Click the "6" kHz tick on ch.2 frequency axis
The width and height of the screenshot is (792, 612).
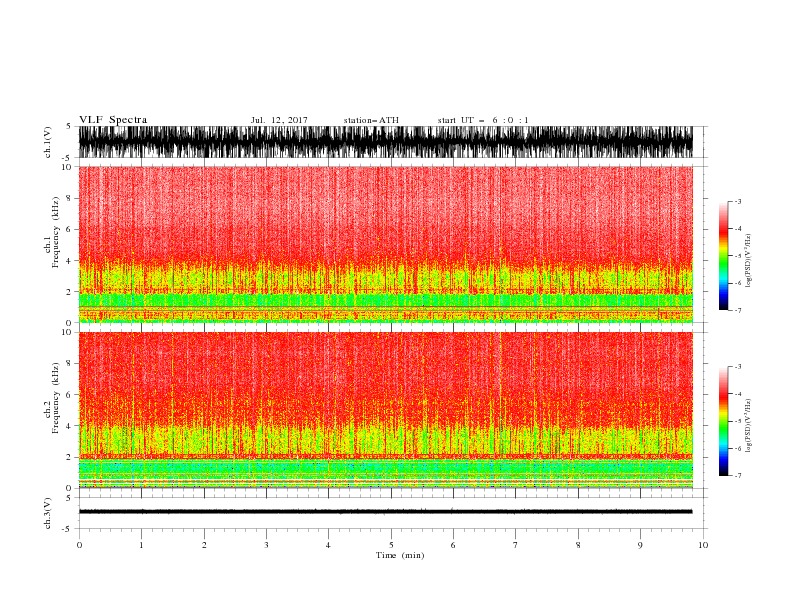click(x=70, y=395)
